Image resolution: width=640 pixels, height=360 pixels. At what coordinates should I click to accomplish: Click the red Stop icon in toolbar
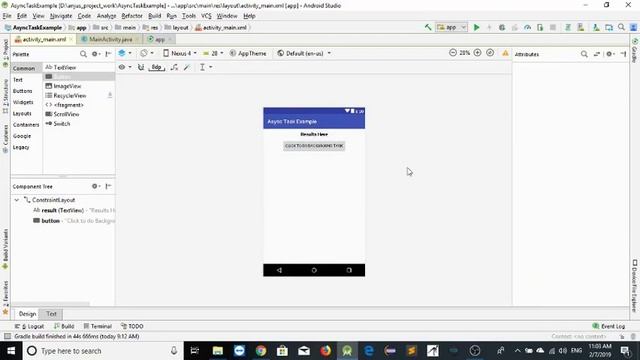(x=553, y=27)
